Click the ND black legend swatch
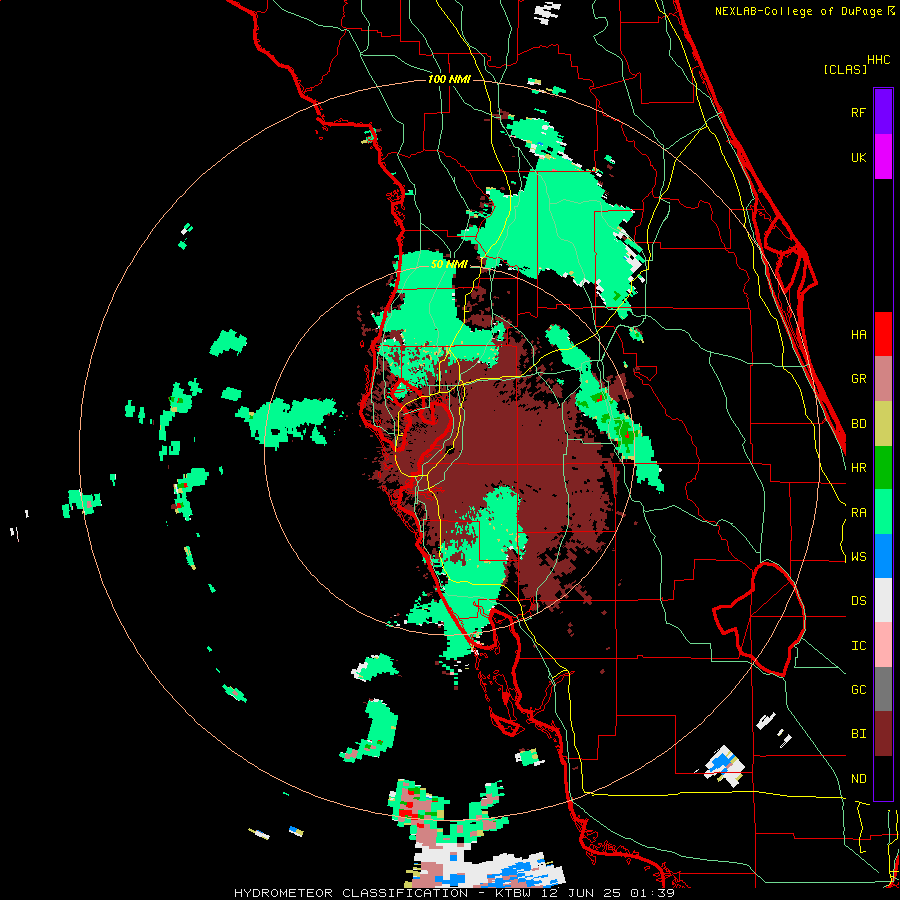Image resolution: width=900 pixels, height=900 pixels. 883,778
